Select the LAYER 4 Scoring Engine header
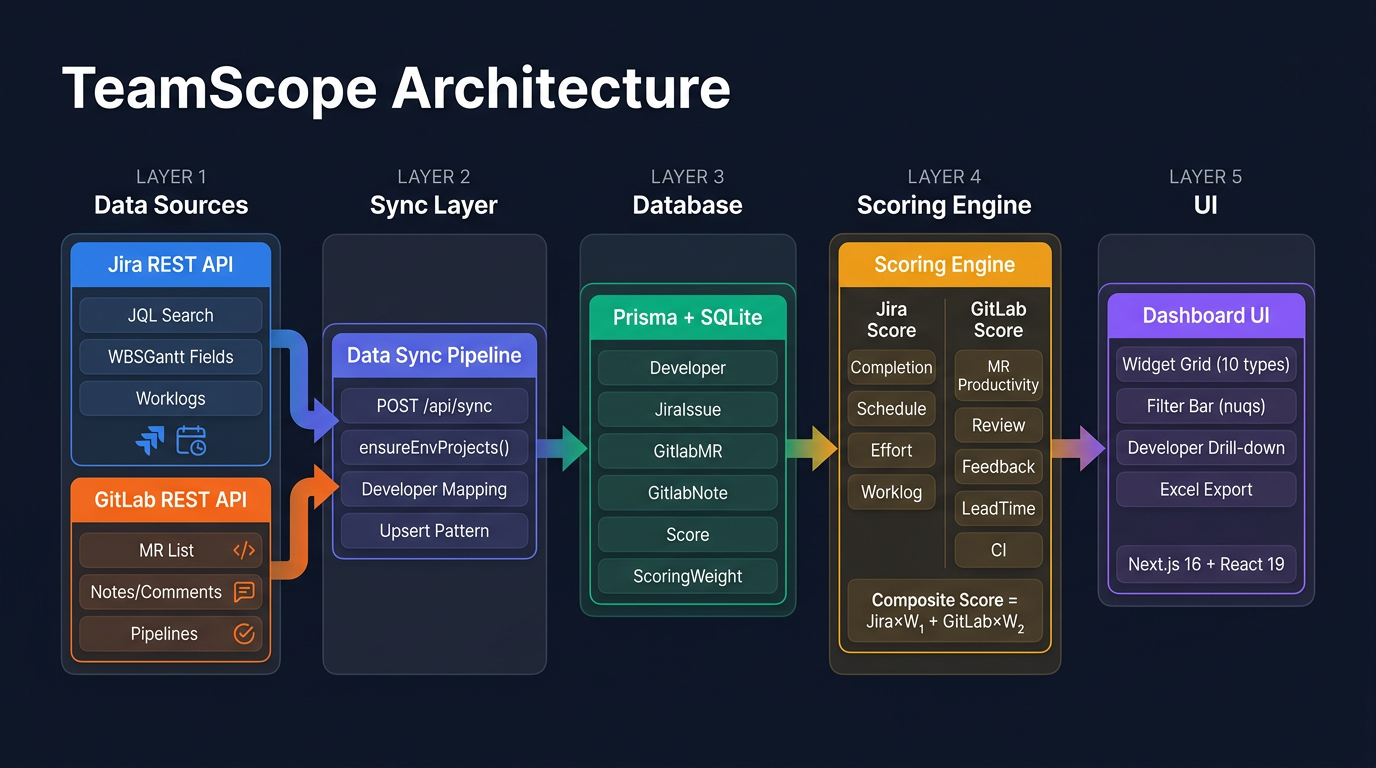Screen dimensions: 1376x768 point(944,192)
